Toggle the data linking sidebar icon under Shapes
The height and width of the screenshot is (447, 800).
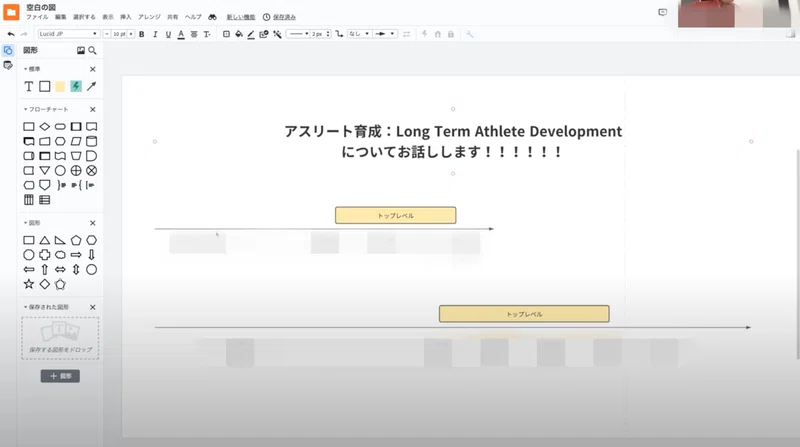(x=8, y=65)
